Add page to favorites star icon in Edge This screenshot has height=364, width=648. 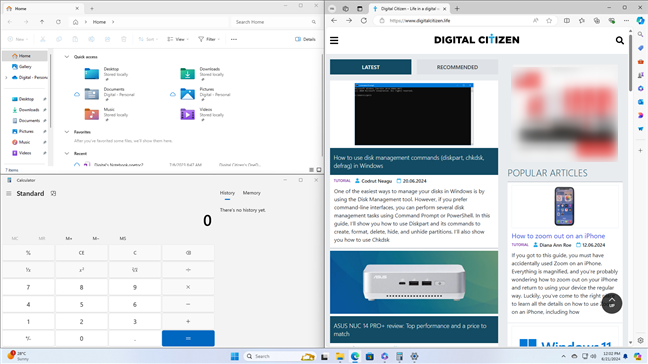[x=549, y=21]
